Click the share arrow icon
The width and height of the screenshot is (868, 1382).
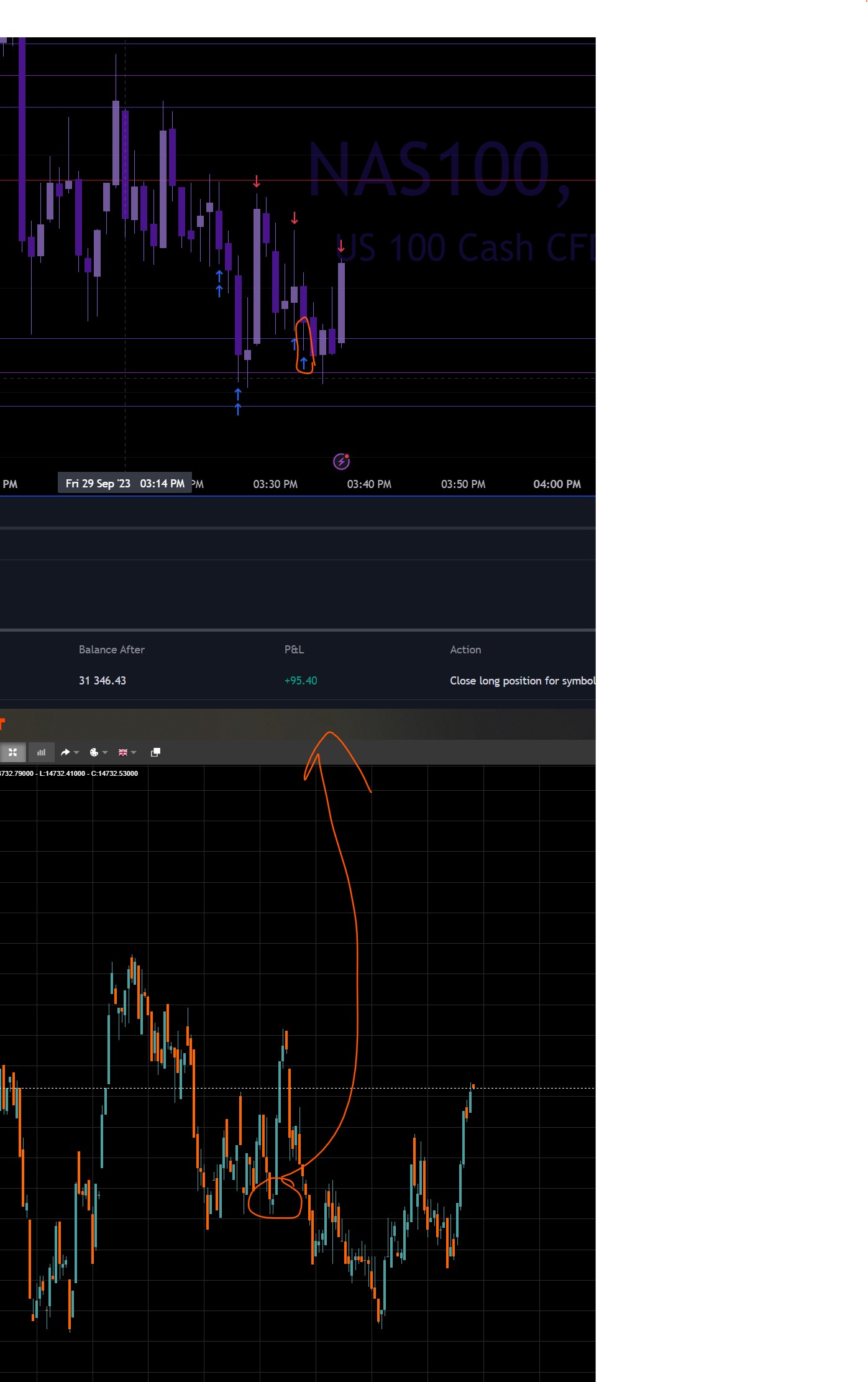click(x=65, y=752)
